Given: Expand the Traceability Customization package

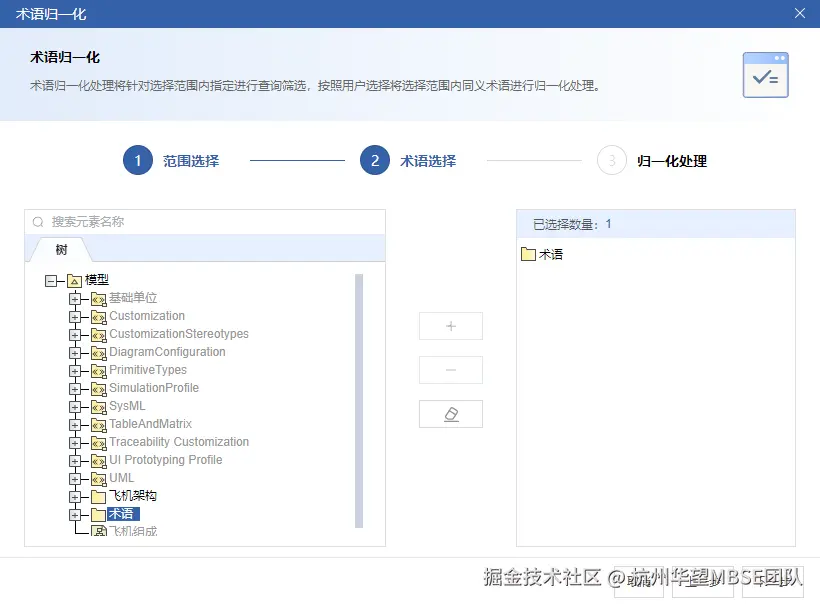Looking at the screenshot, I should click(75, 443).
